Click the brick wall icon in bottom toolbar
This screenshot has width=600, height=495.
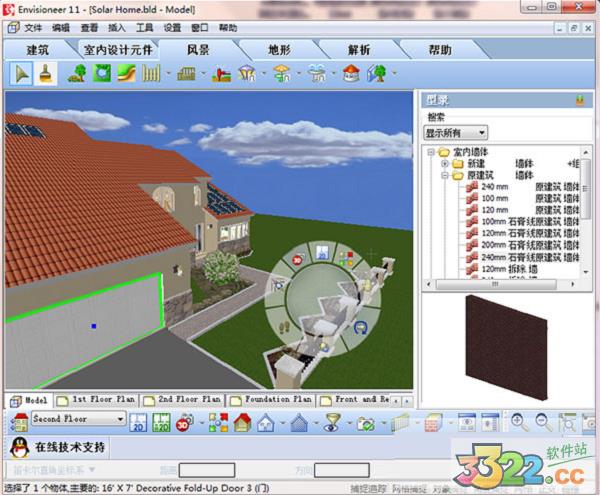pos(434,423)
